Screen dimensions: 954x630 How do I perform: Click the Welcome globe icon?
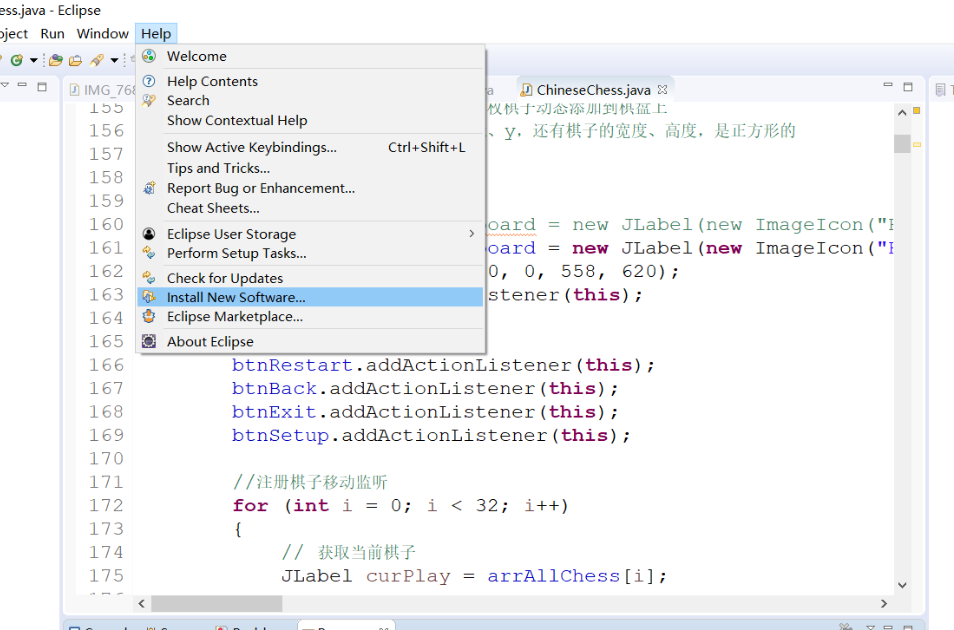[149, 56]
